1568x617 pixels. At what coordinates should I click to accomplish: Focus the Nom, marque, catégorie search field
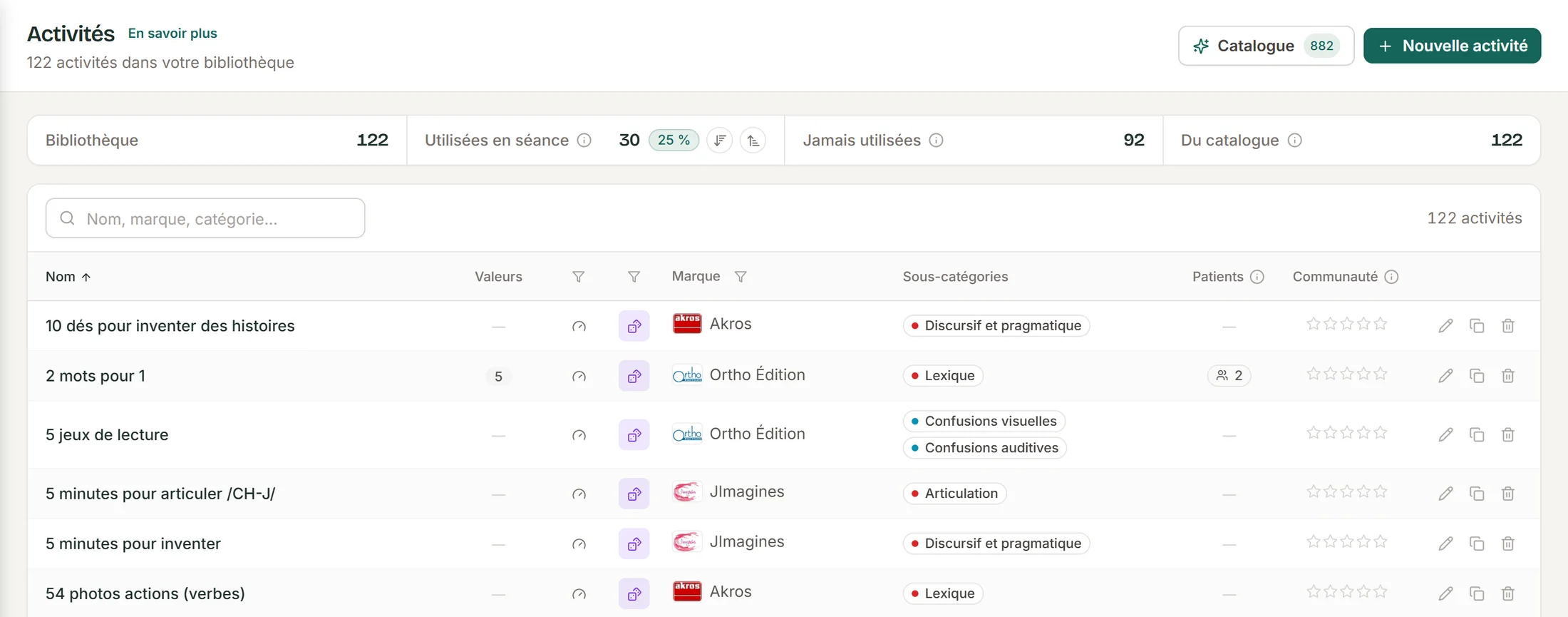(205, 218)
